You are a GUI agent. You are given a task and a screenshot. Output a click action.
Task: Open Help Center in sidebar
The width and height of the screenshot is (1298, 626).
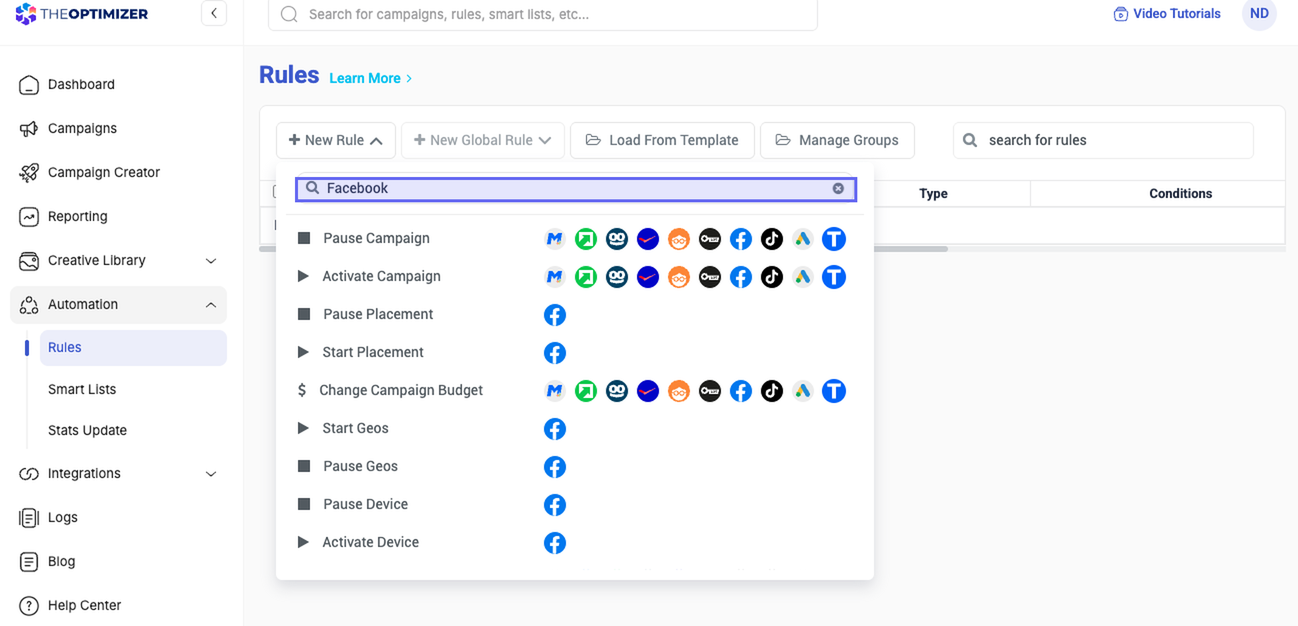84,606
